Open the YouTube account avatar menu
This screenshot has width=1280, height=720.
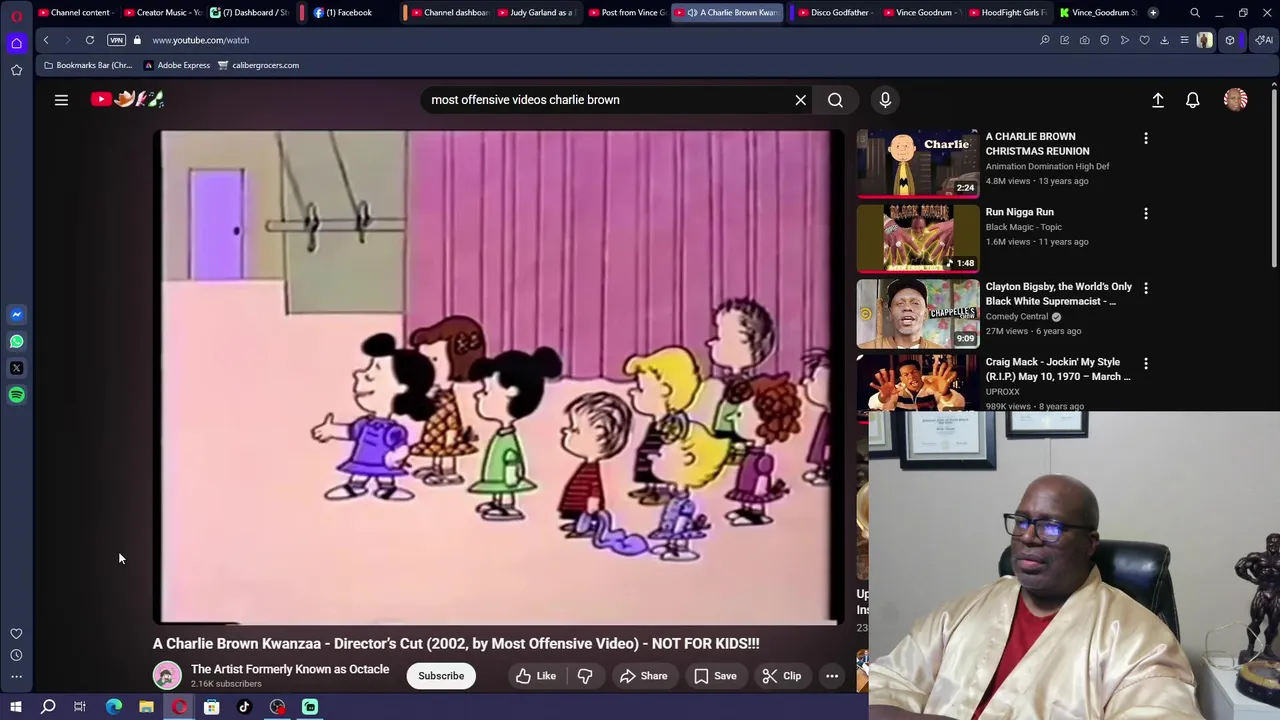(1236, 100)
